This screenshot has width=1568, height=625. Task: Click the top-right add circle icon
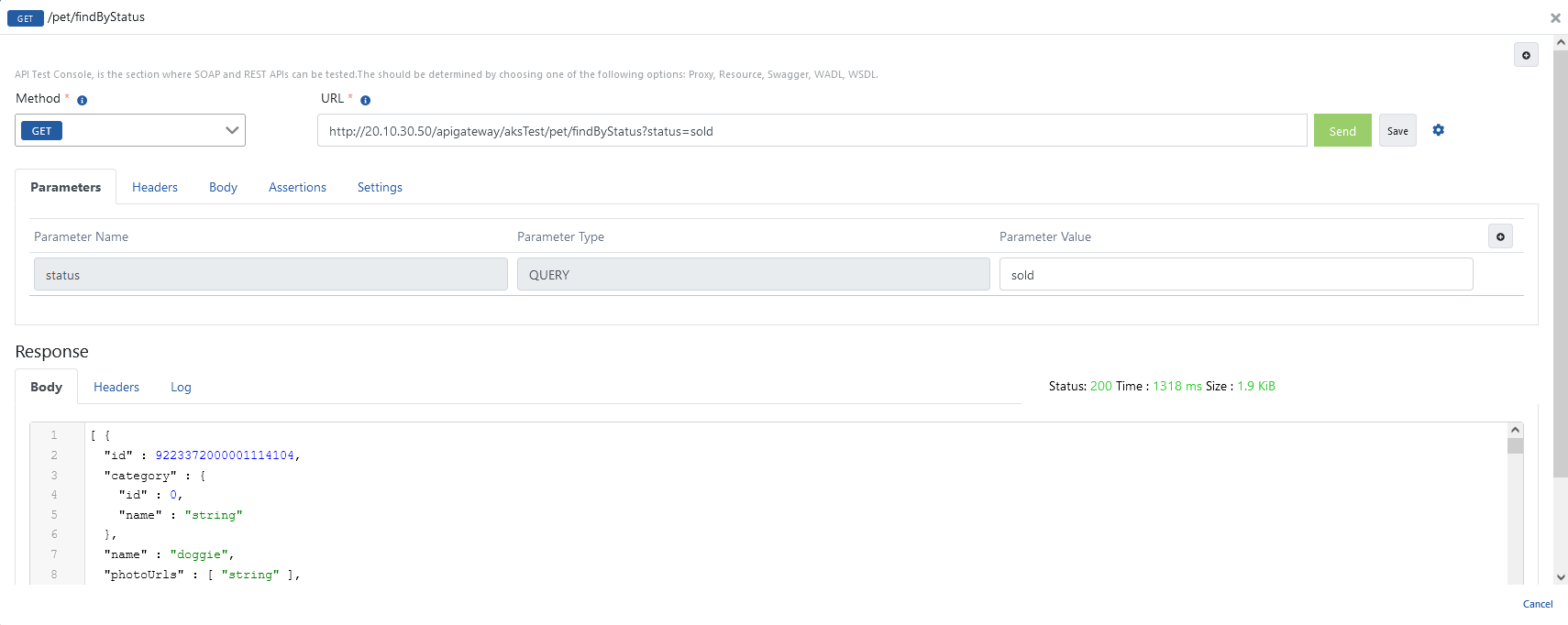pyautogui.click(x=1526, y=55)
